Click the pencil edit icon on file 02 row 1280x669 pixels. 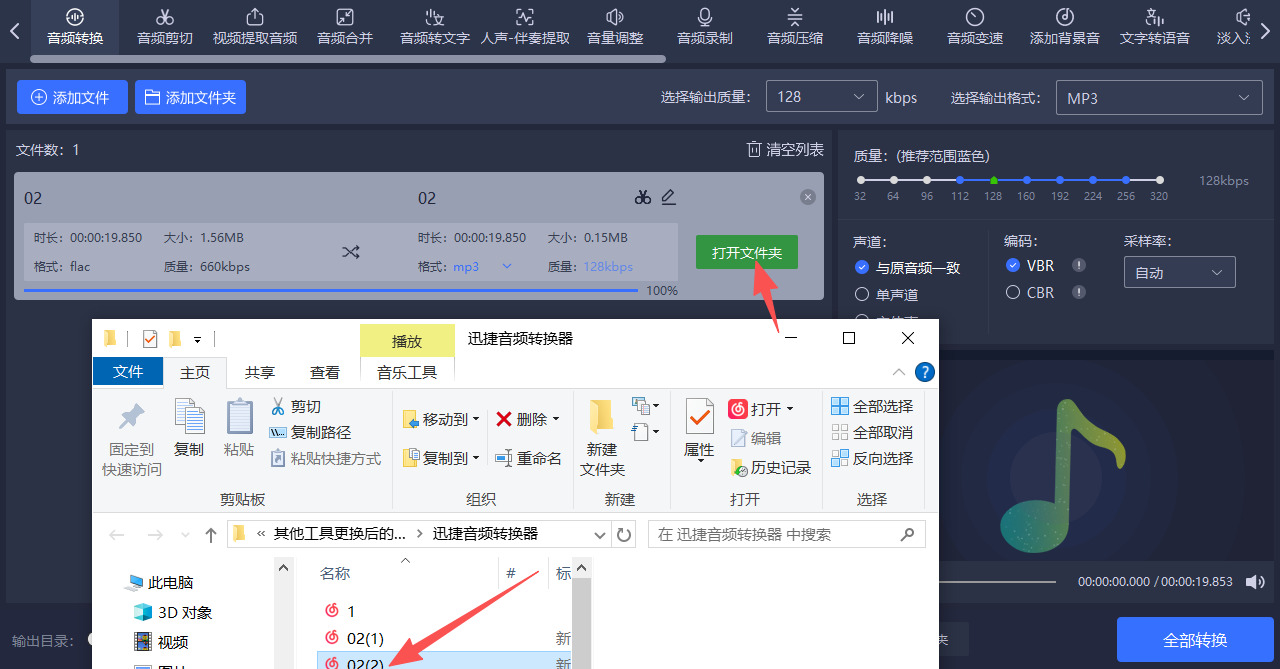tap(669, 197)
